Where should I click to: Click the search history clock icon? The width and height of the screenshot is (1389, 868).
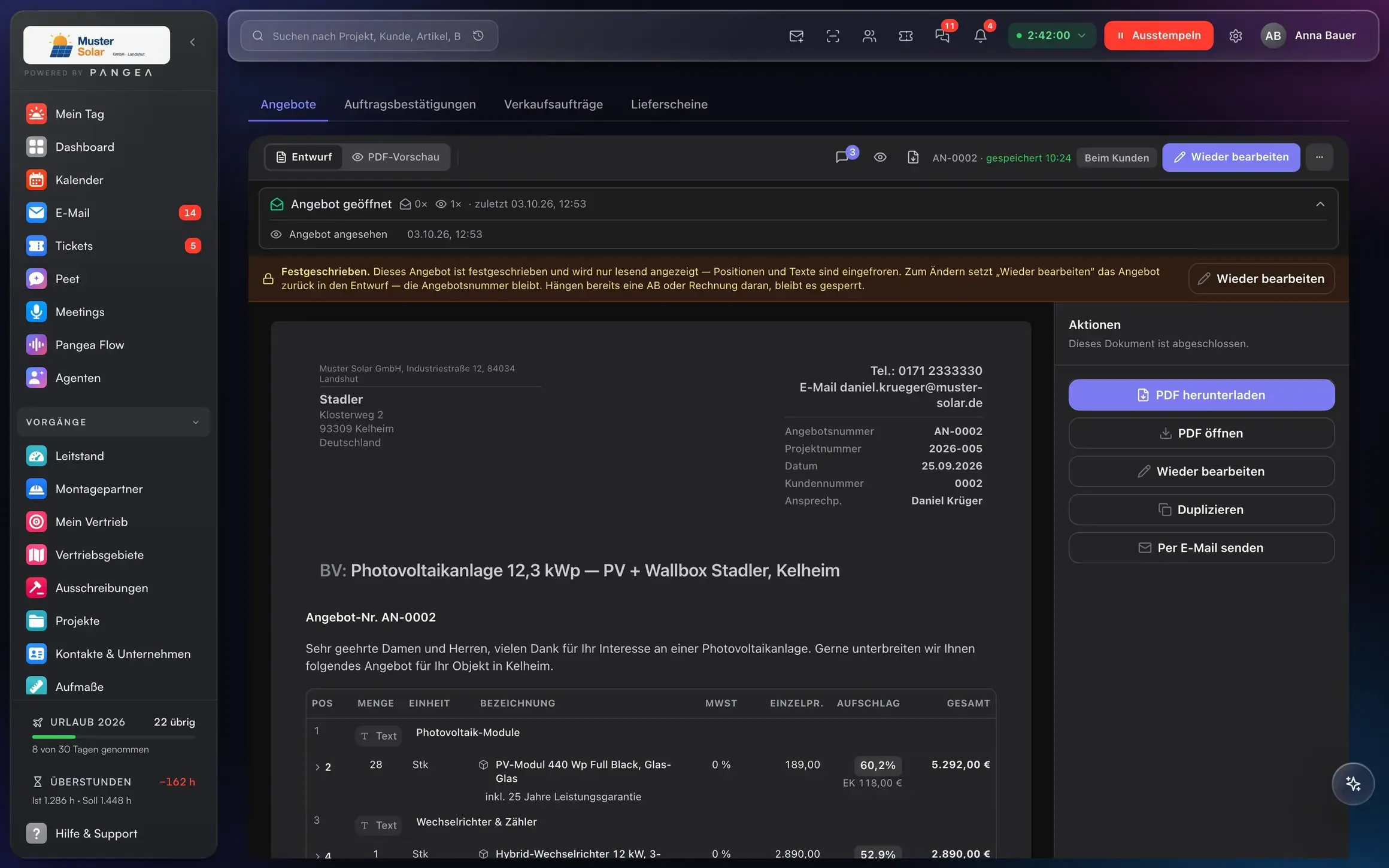coord(478,36)
